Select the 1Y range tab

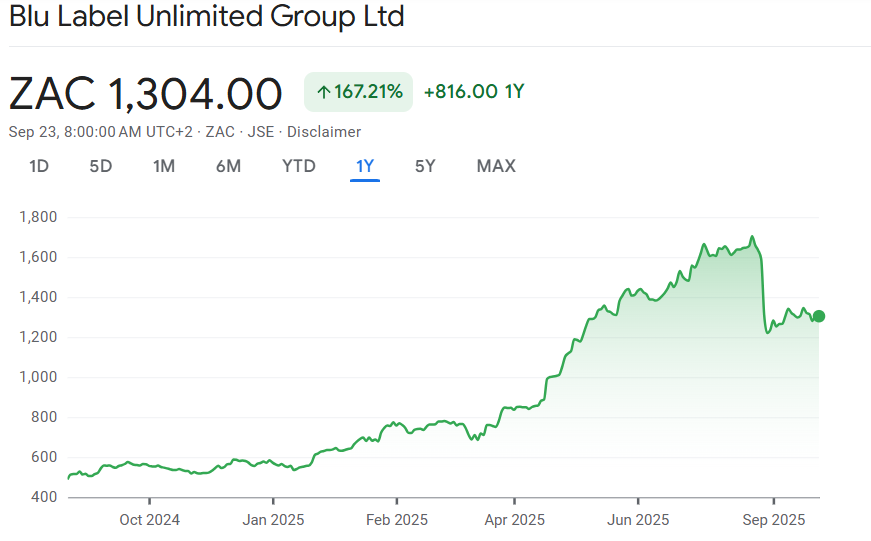click(x=365, y=166)
